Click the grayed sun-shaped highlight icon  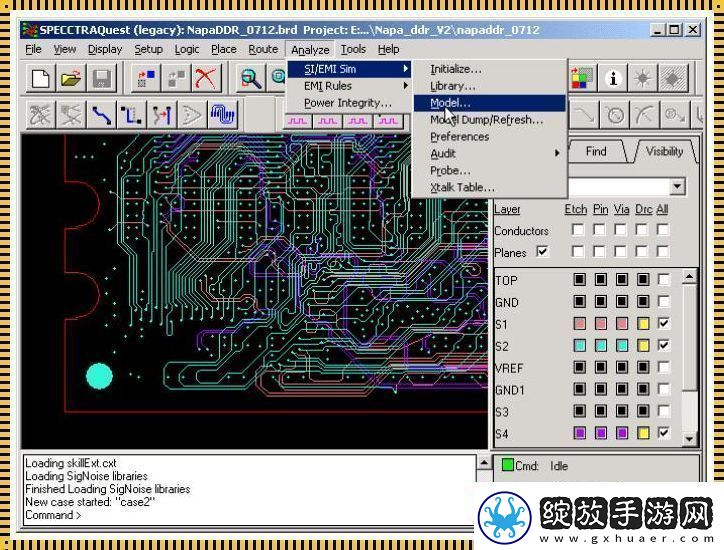pos(642,79)
